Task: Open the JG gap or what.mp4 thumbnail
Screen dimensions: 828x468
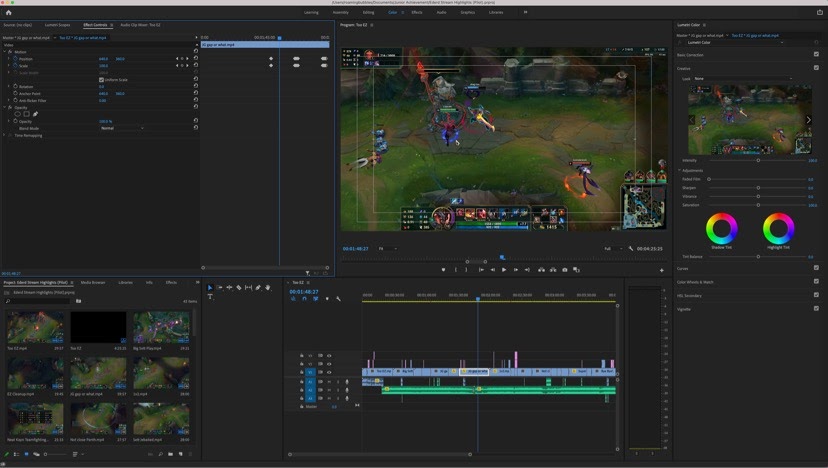Action: (98, 373)
